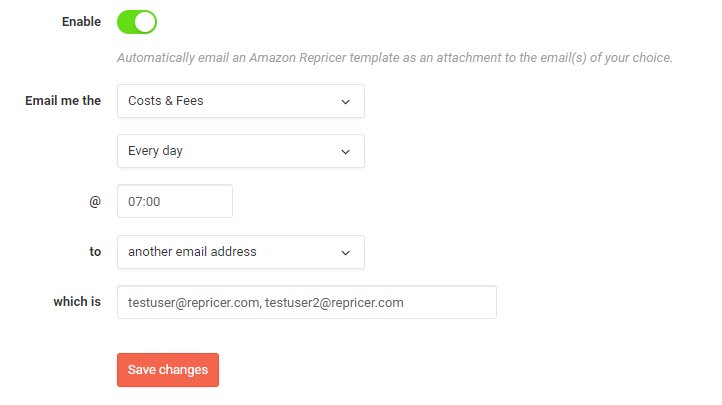722x405 pixels.
Task: Click into the email recipients text field
Action: click(450, 302)
